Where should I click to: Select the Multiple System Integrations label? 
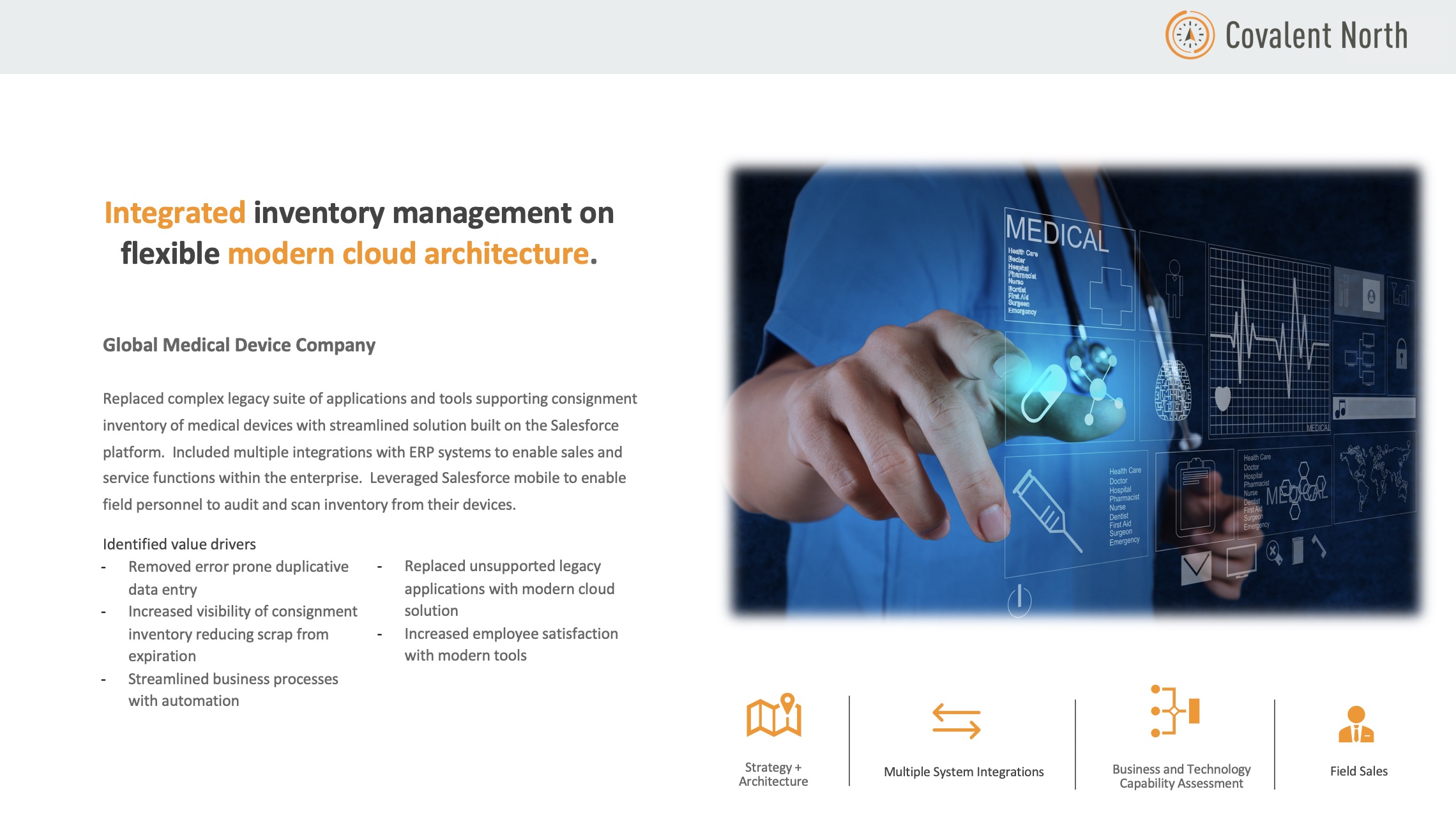point(963,772)
